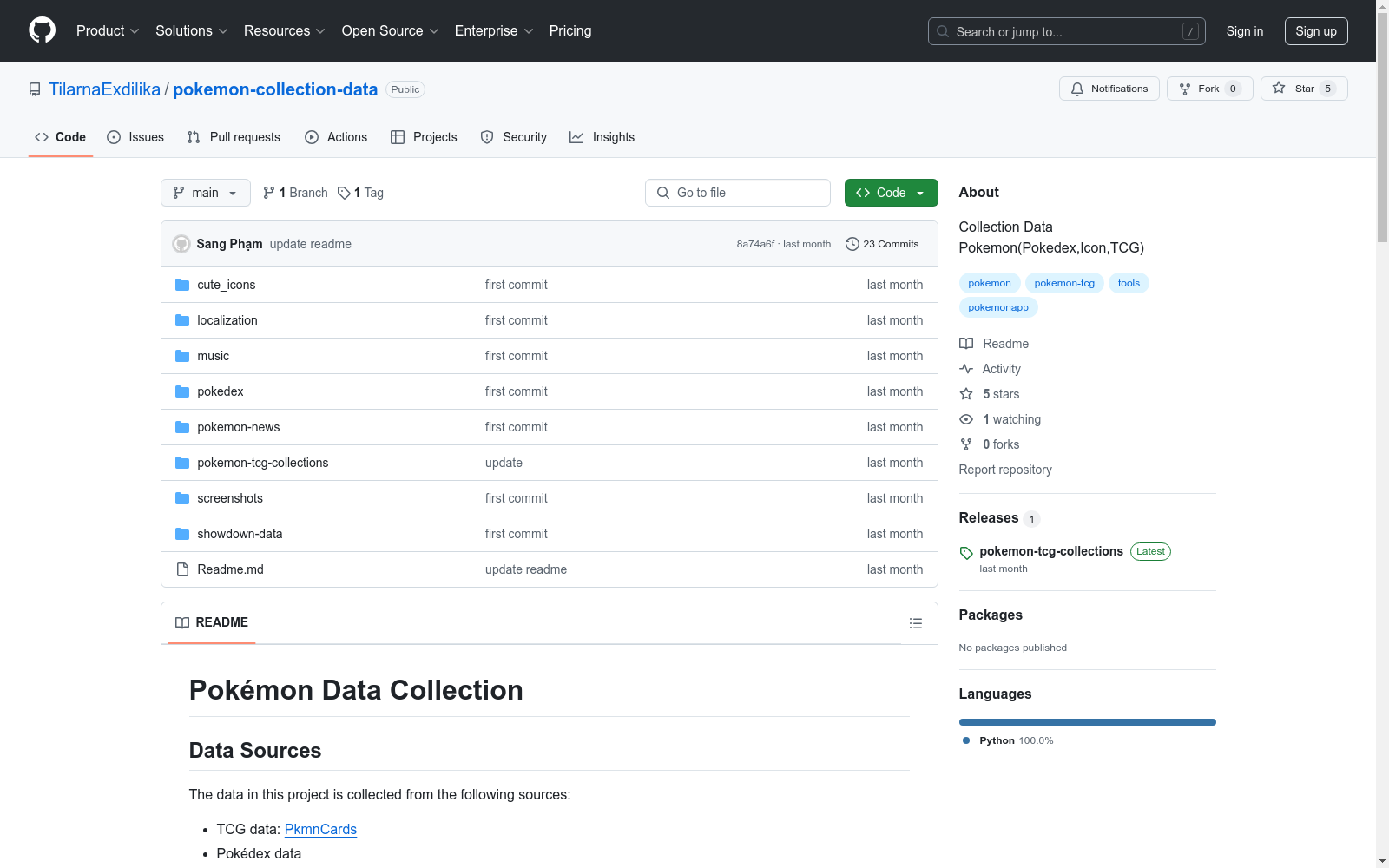This screenshot has height=868, width=1389.
Task: Click the GitHub logo icon
Action: (42, 30)
